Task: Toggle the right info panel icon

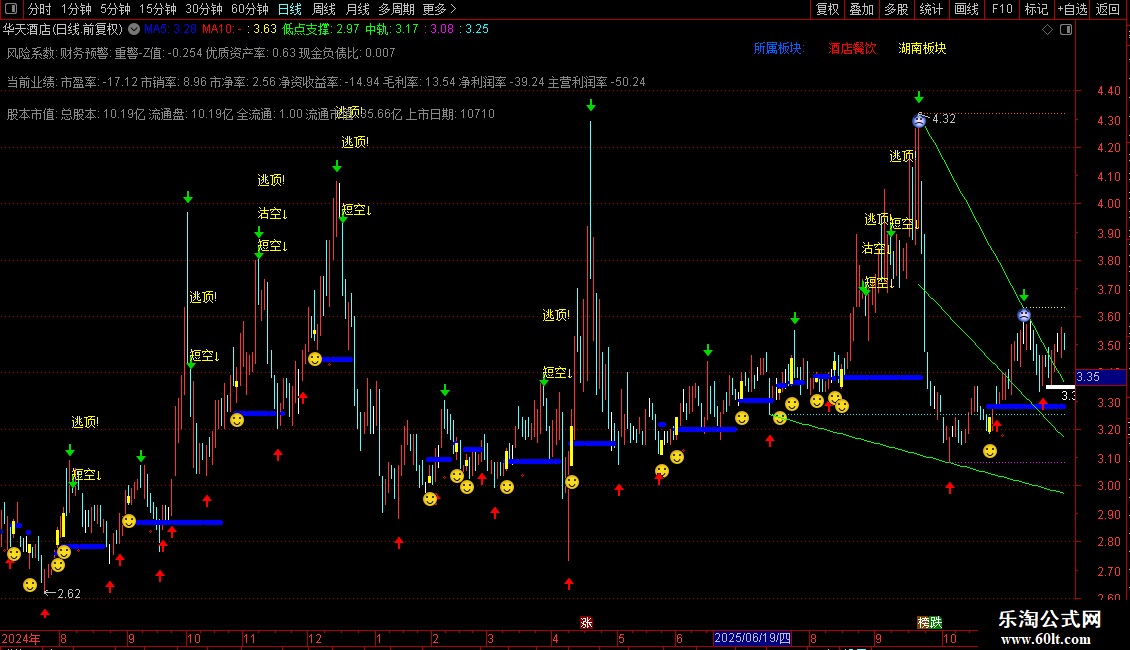Action: pyautogui.click(x=1066, y=30)
